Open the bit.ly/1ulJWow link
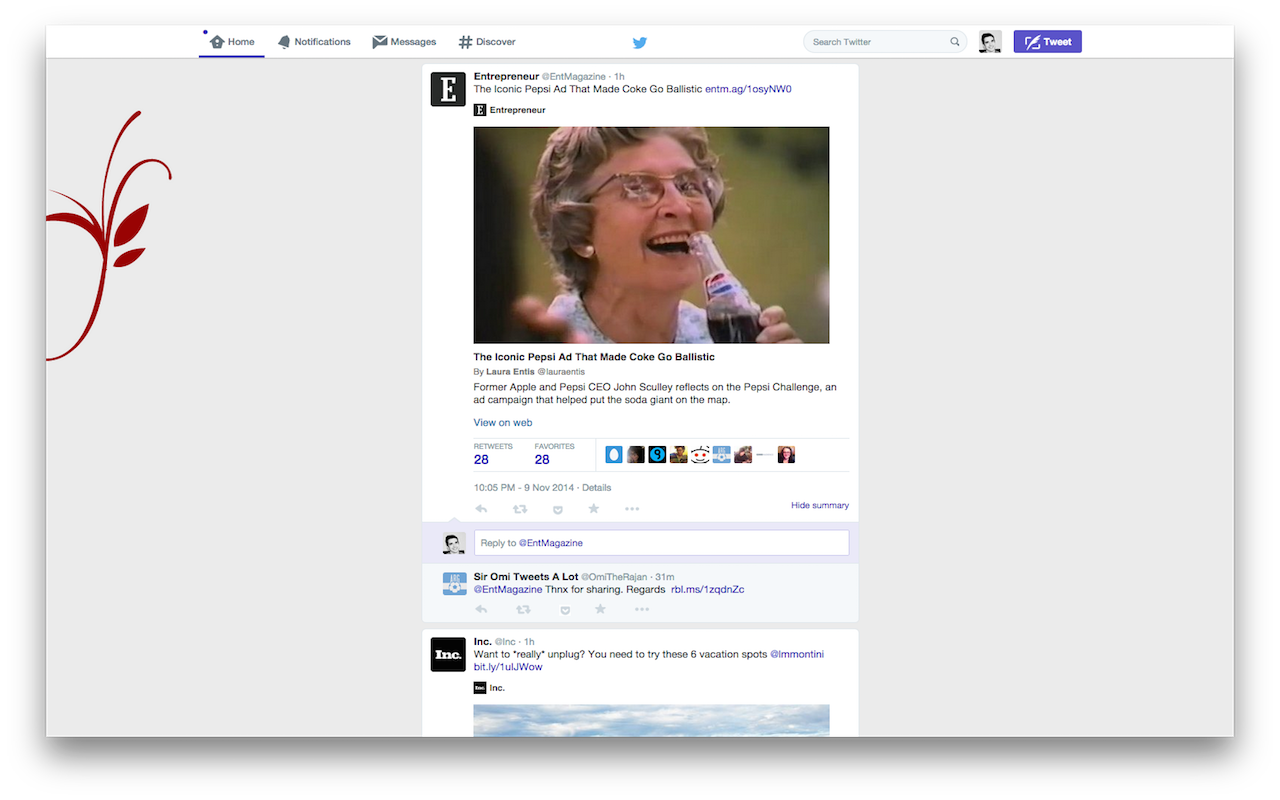This screenshot has height=800, width=1280. 508,667
